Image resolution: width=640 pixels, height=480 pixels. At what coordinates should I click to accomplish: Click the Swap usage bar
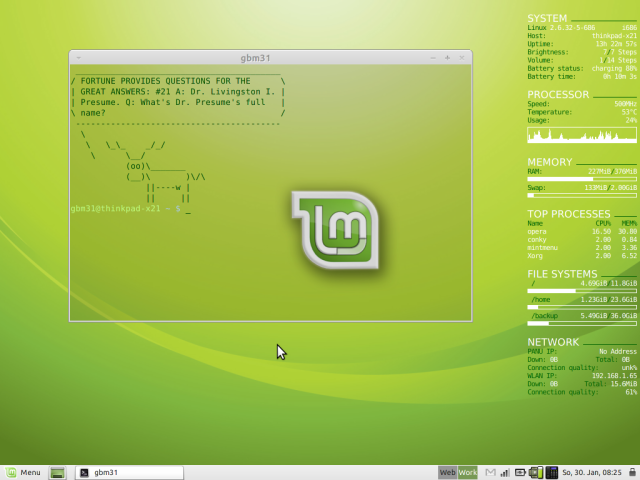pos(582,195)
